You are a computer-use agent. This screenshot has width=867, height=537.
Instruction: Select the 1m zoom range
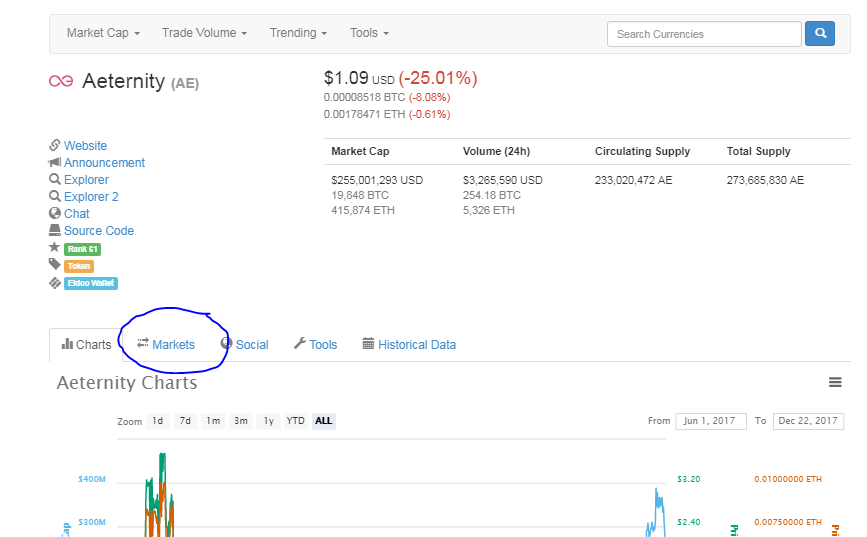coord(213,421)
